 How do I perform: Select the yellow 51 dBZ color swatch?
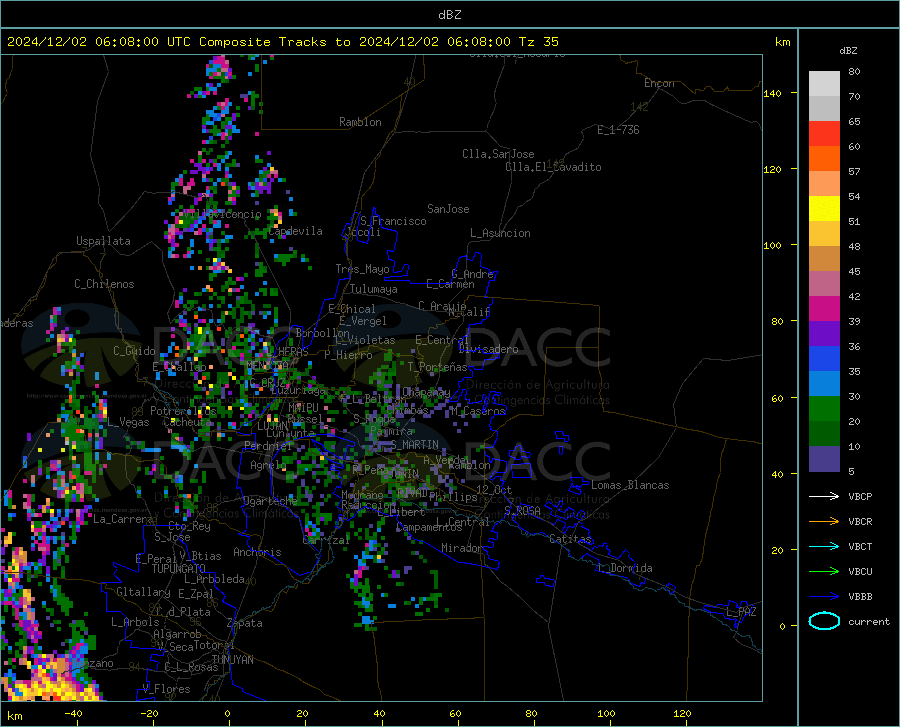pyautogui.click(x=824, y=209)
